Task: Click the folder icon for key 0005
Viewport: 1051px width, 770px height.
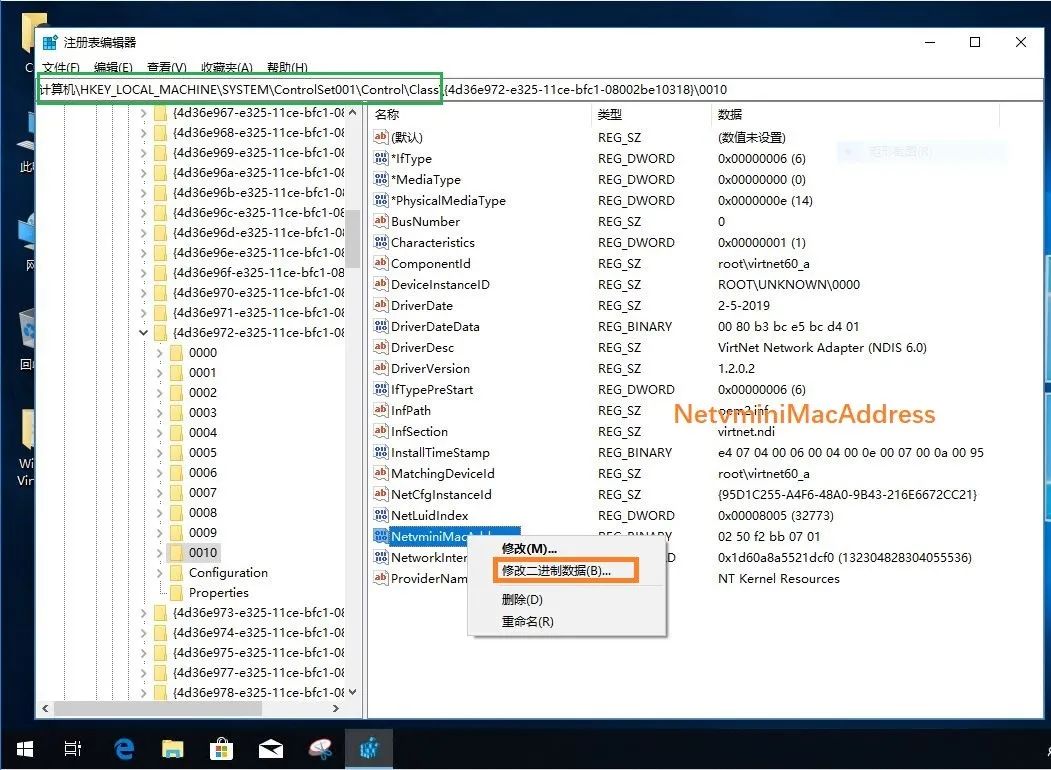Action: [176, 452]
